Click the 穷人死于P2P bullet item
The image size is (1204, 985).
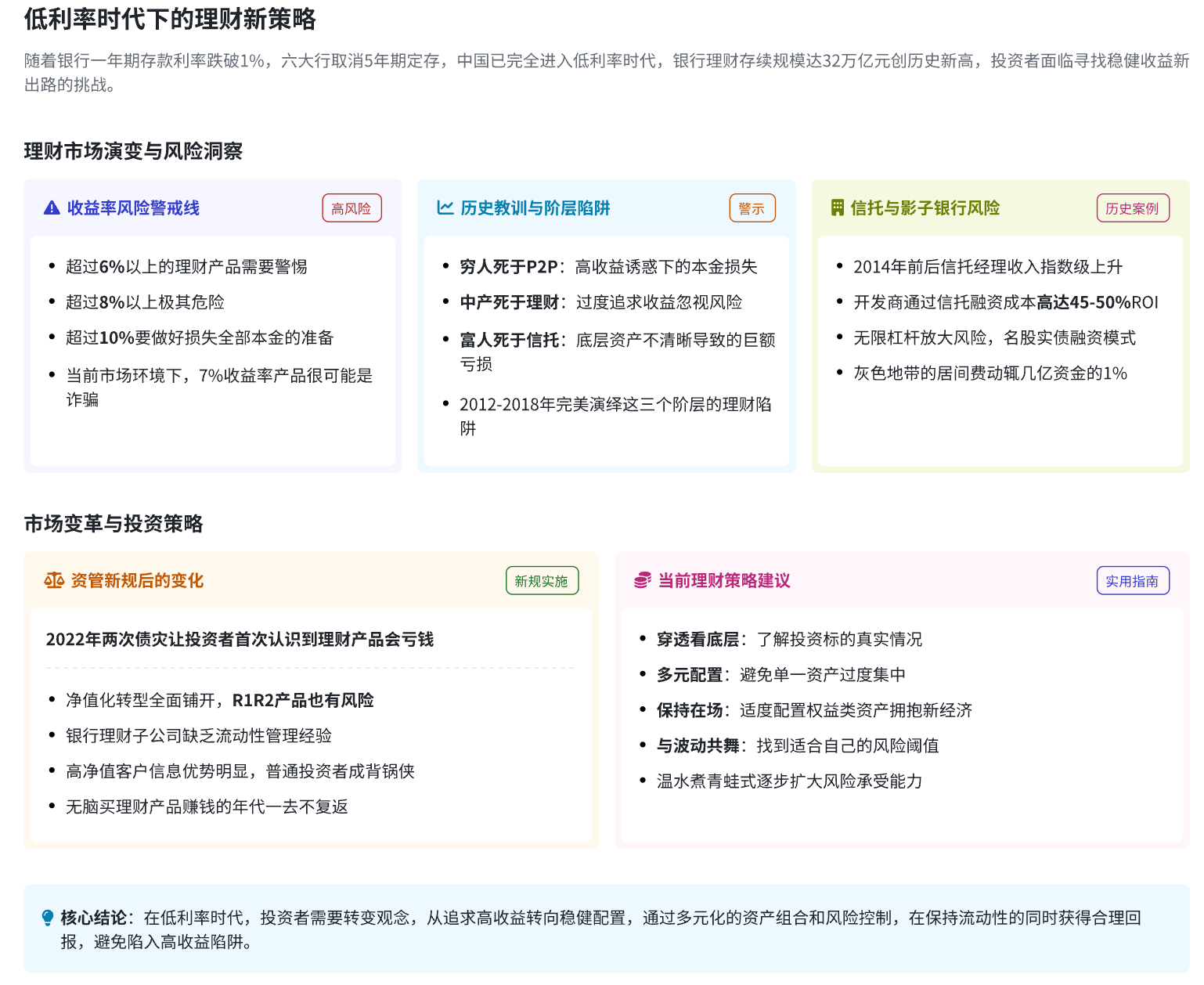tap(608, 267)
